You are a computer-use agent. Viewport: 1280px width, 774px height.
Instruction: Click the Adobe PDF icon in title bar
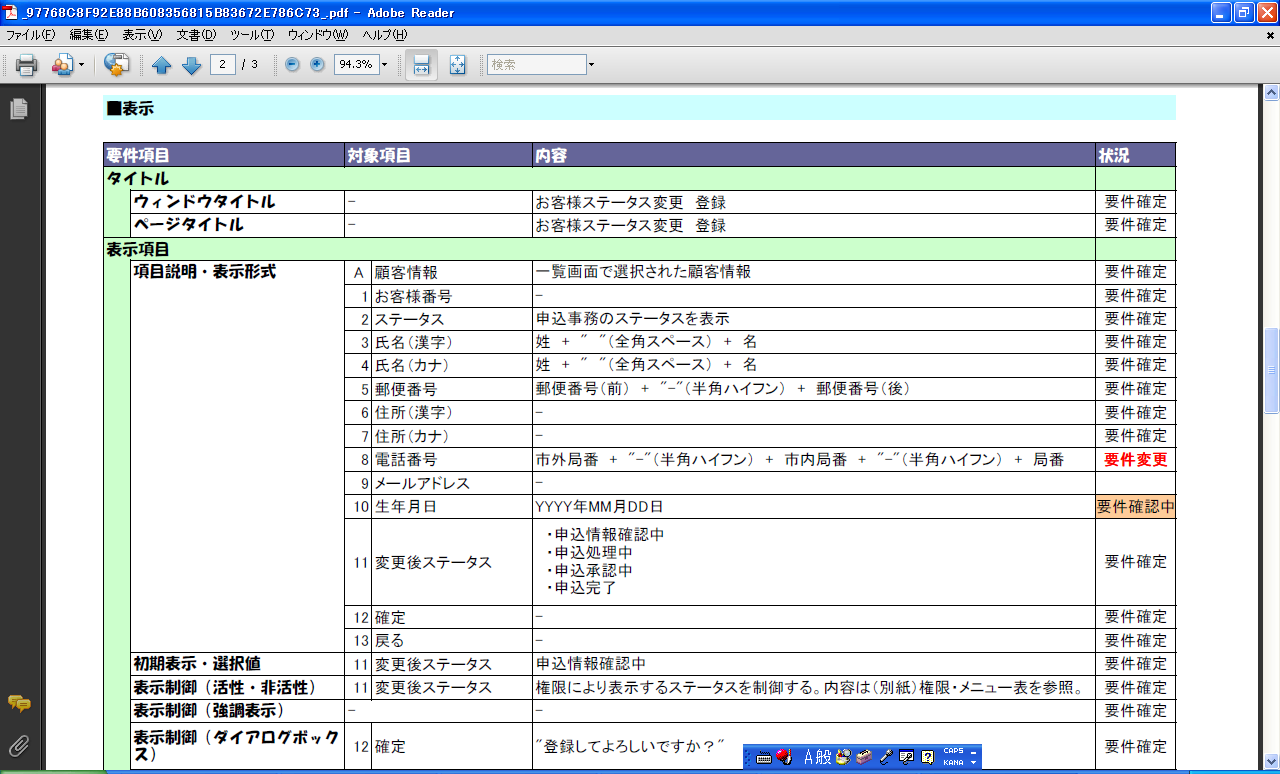coord(11,12)
